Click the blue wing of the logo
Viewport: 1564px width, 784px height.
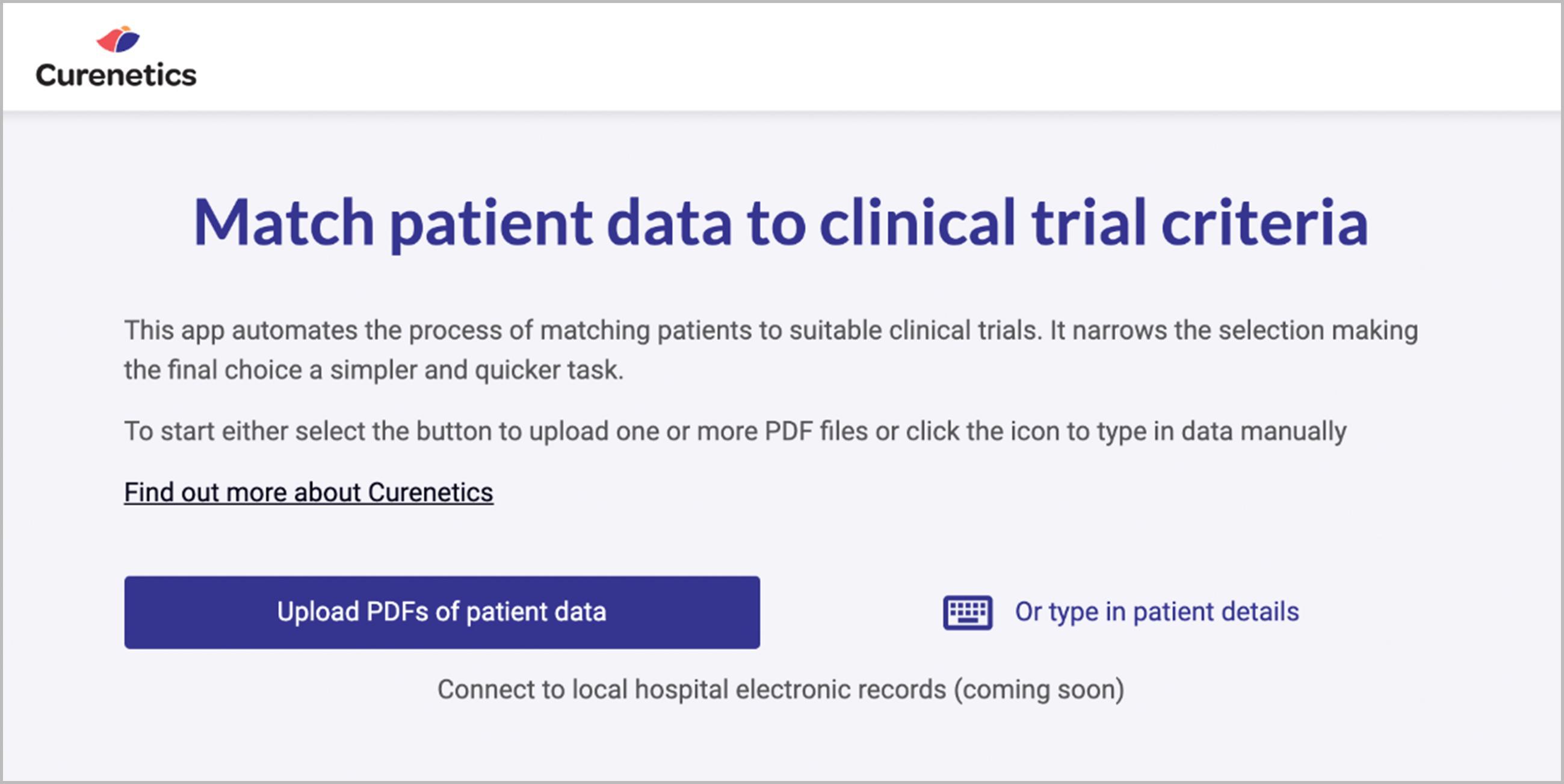128,42
